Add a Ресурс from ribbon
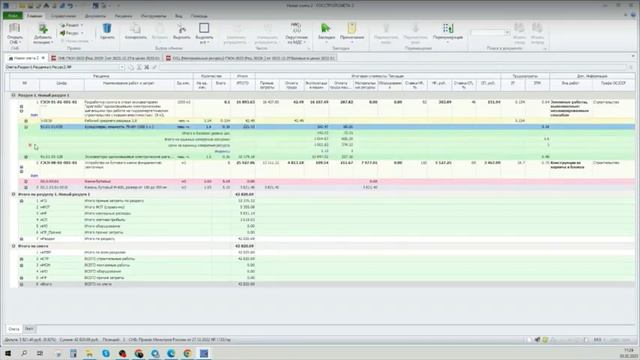 [71, 33]
